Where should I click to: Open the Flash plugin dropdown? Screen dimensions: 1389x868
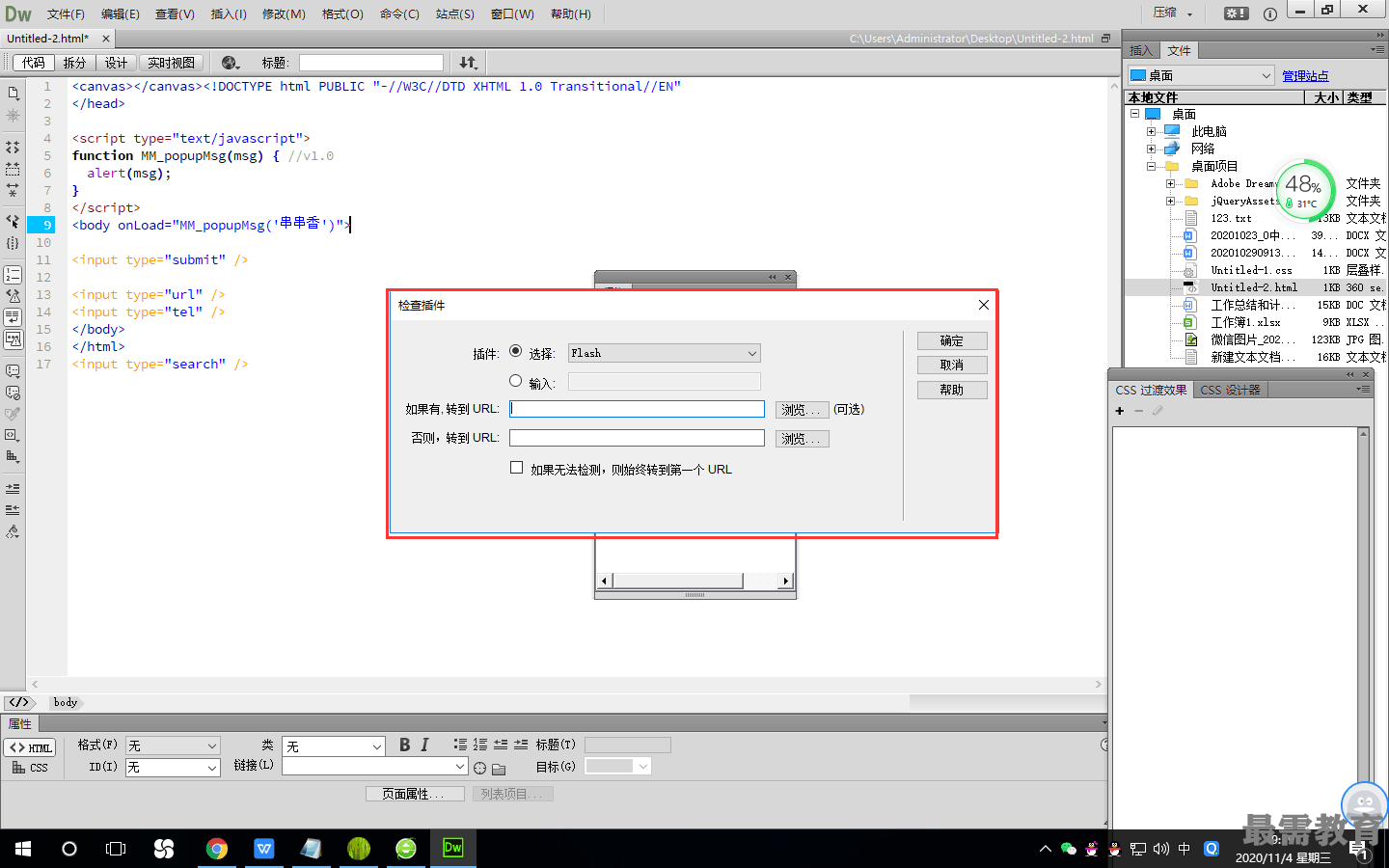coord(665,353)
